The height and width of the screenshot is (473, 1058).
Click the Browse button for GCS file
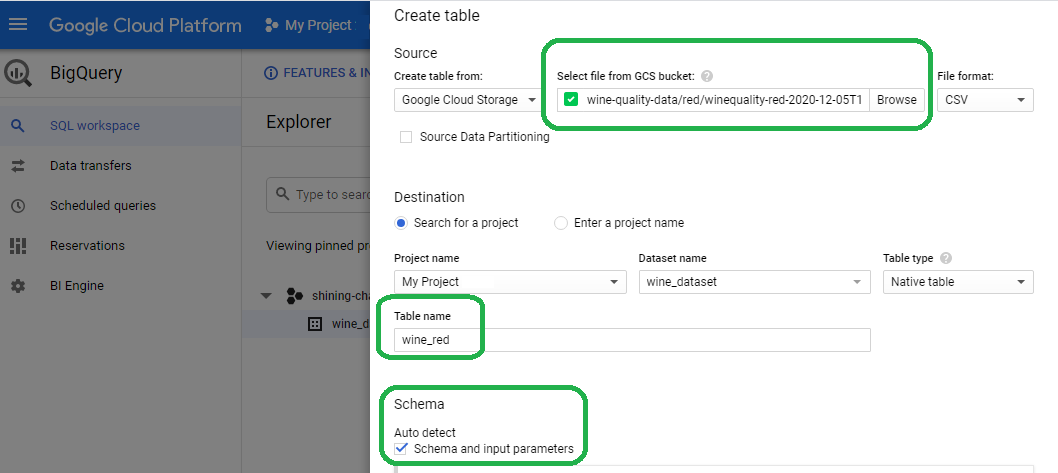pyautogui.click(x=897, y=100)
